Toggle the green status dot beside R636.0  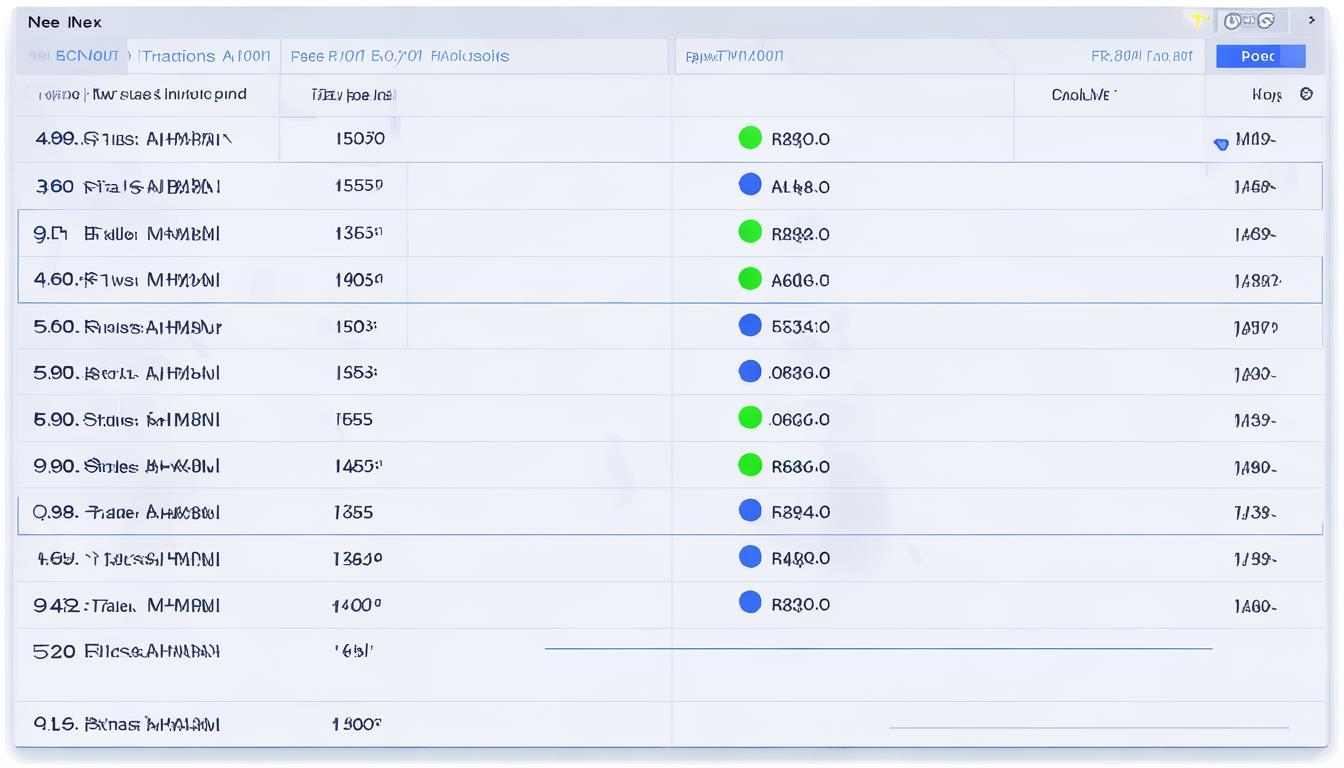pyautogui.click(x=750, y=465)
